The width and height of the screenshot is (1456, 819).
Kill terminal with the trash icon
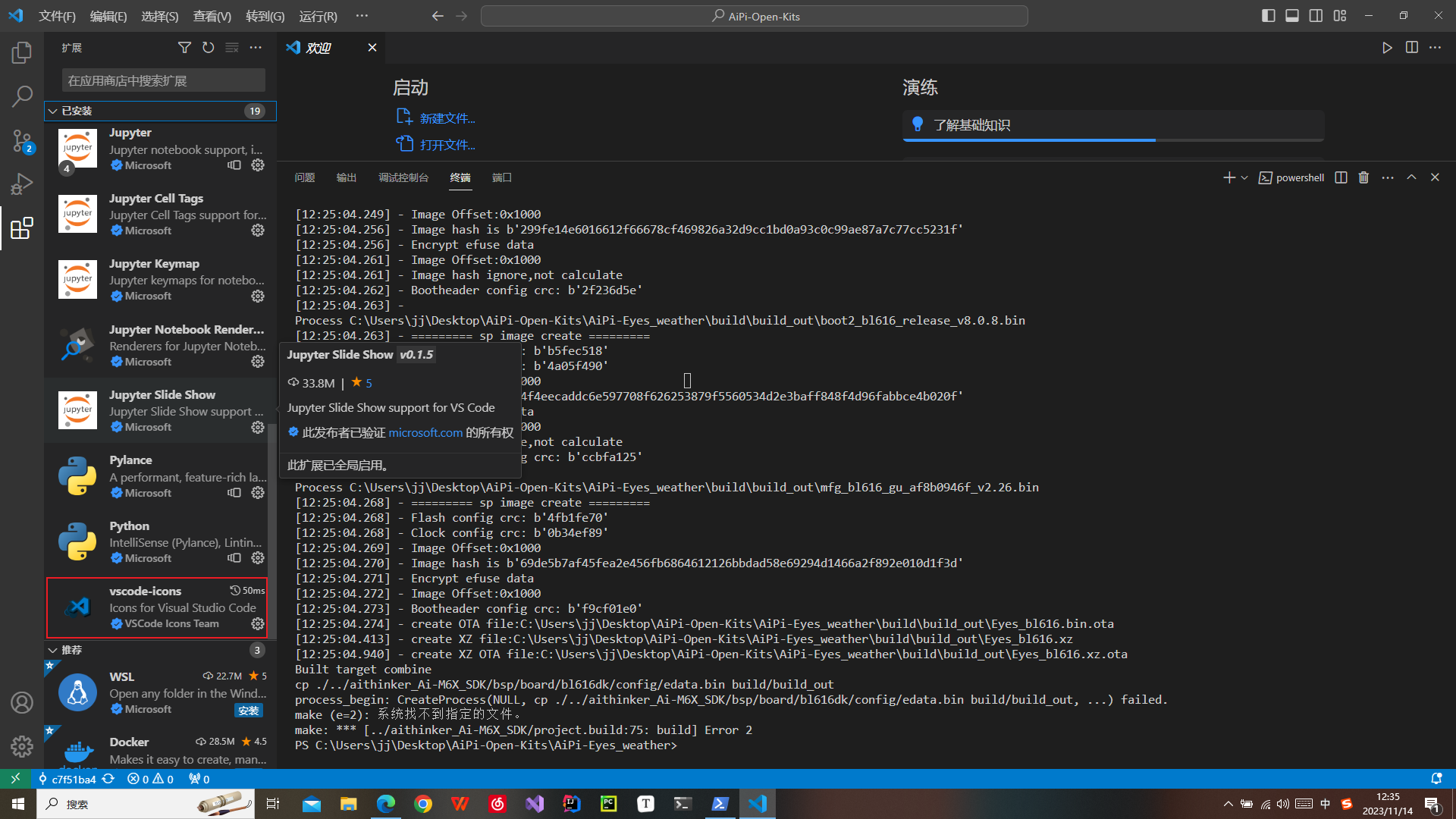(x=1363, y=177)
